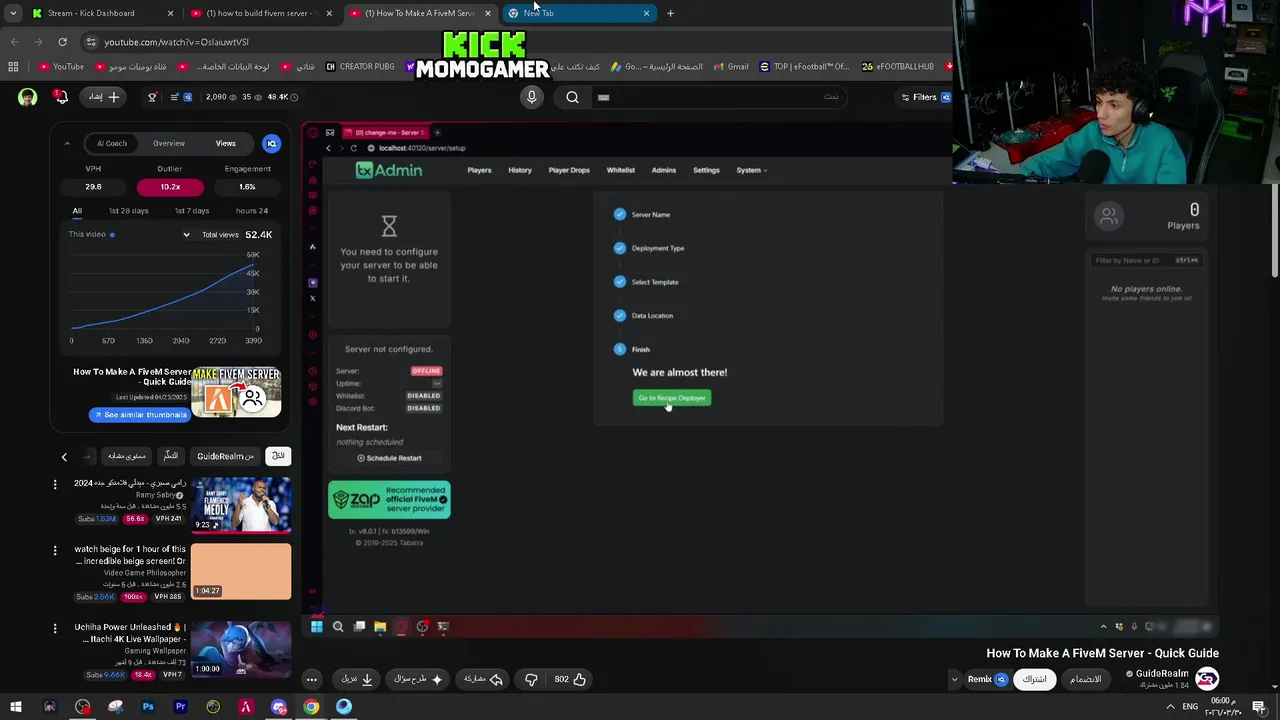Open the Ramy Sabry Flamenco Medley thumbnail
Viewport: 1280px width, 720px height.
(x=241, y=505)
